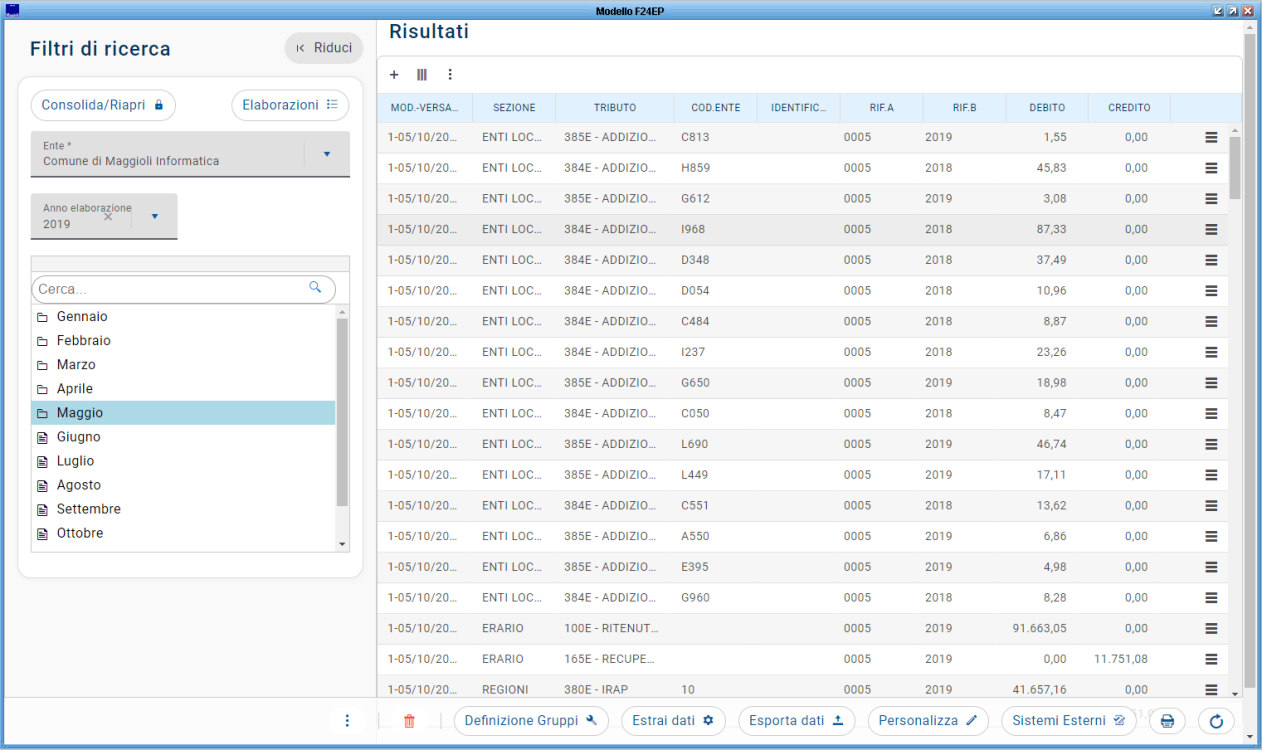Screen dimensions: 1262x750
Task: Expand the Ente dropdown
Action: pos(326,154)
